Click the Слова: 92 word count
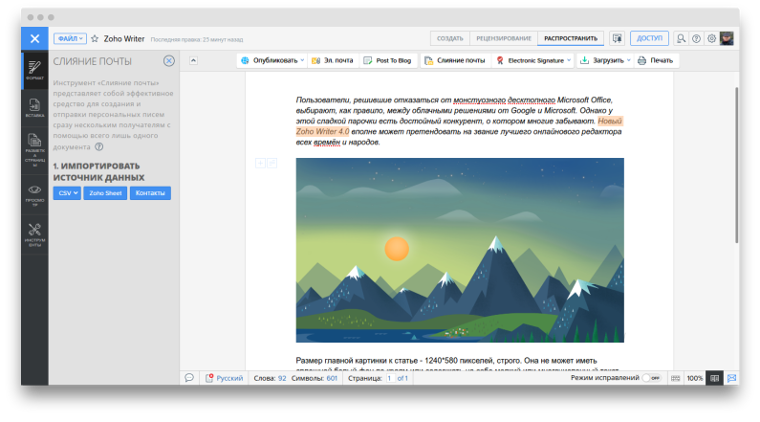The image size is (760, 422). [269, 378]
